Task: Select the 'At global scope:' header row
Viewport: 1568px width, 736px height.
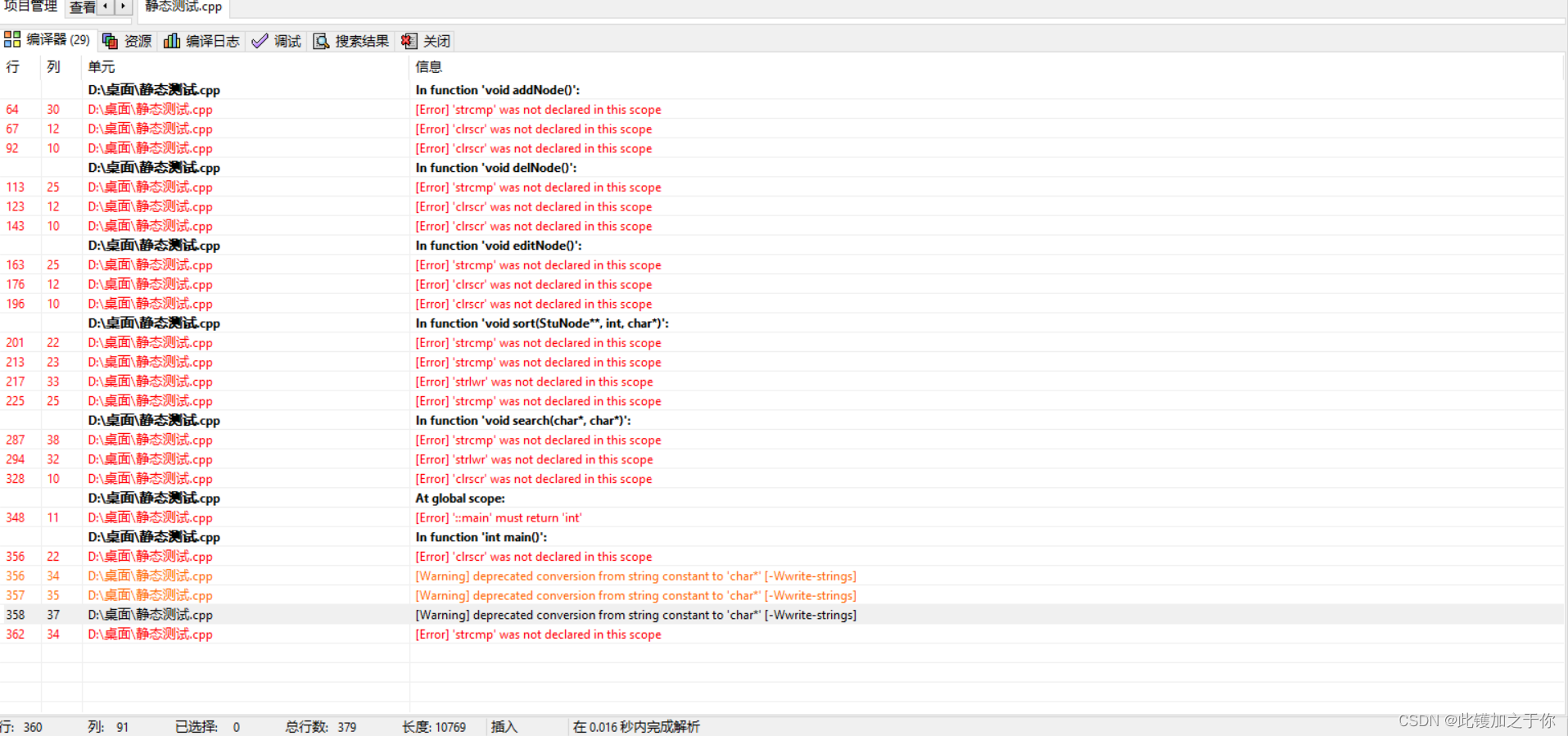Action: 782,499
